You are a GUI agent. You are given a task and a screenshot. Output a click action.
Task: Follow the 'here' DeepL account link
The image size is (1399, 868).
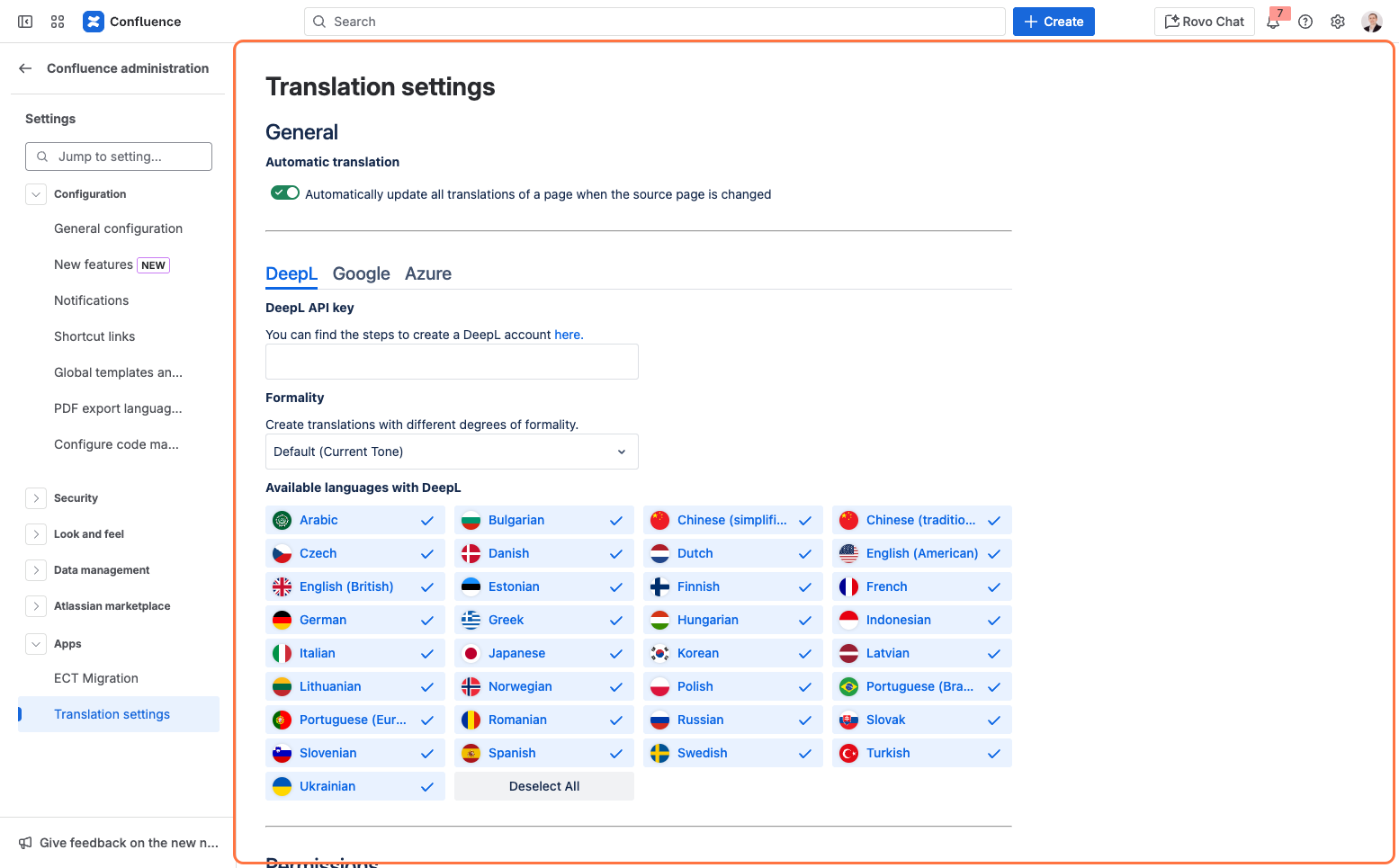(x=567, y=335)
